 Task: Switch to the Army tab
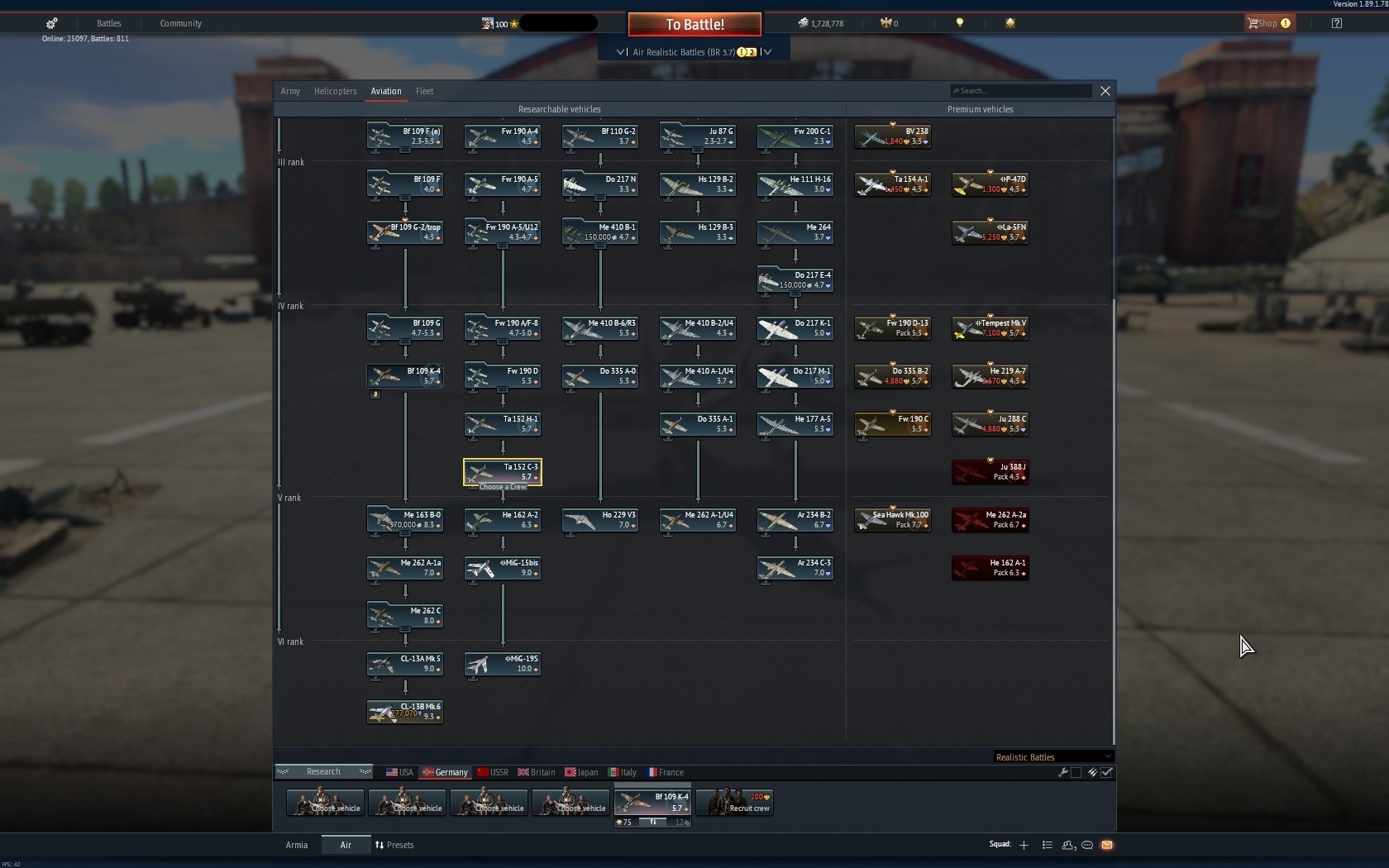(290, 91)
